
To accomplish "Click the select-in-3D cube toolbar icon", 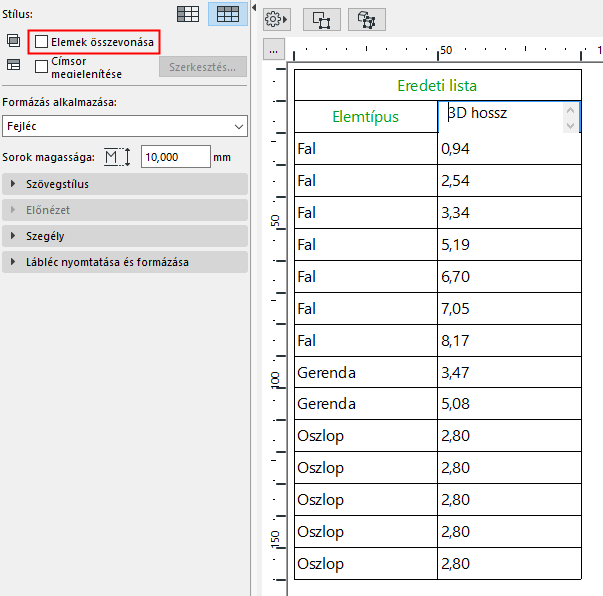I will click(x=366, y=19).
